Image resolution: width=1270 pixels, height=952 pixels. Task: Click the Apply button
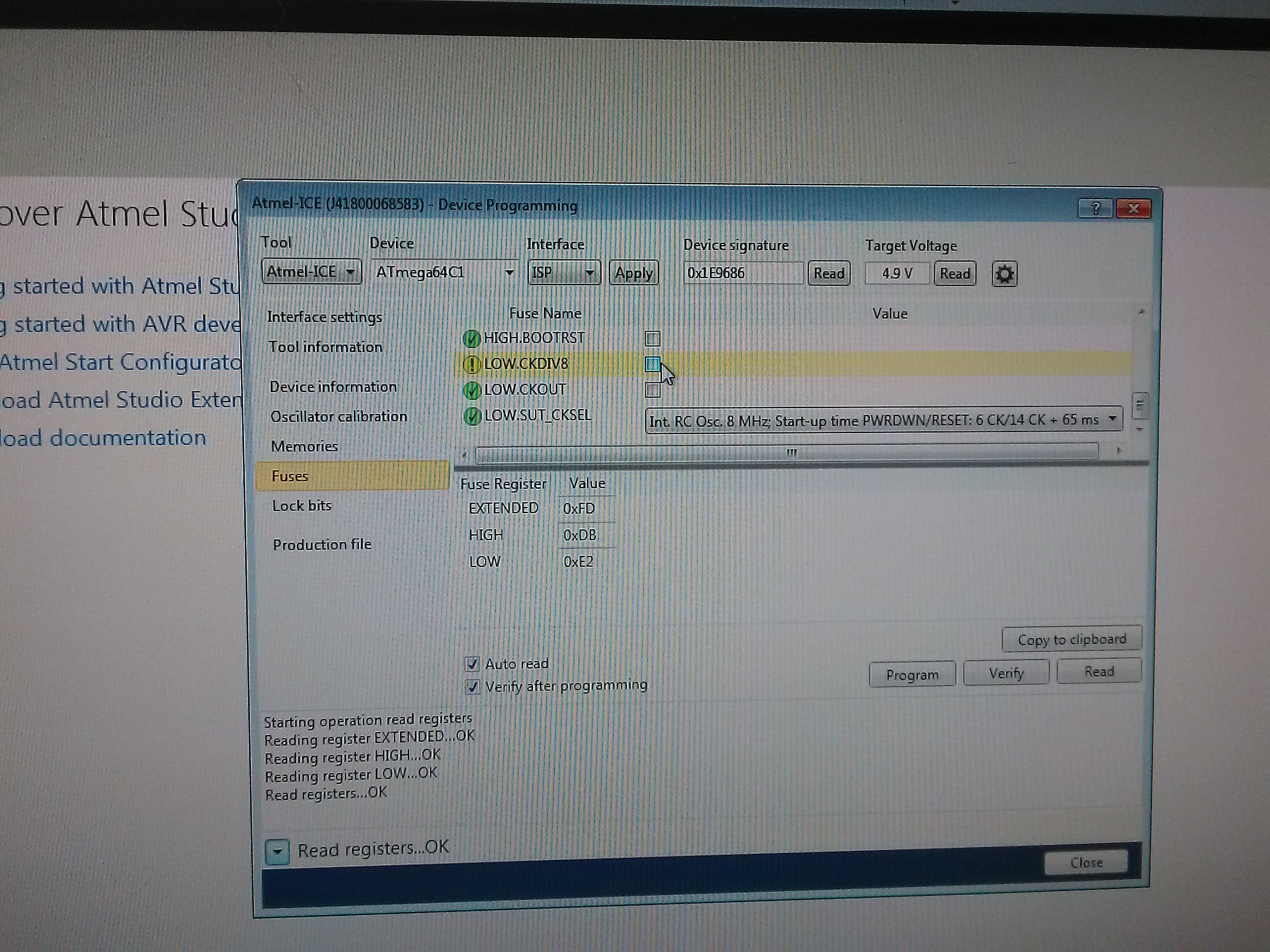click(634, 273)
